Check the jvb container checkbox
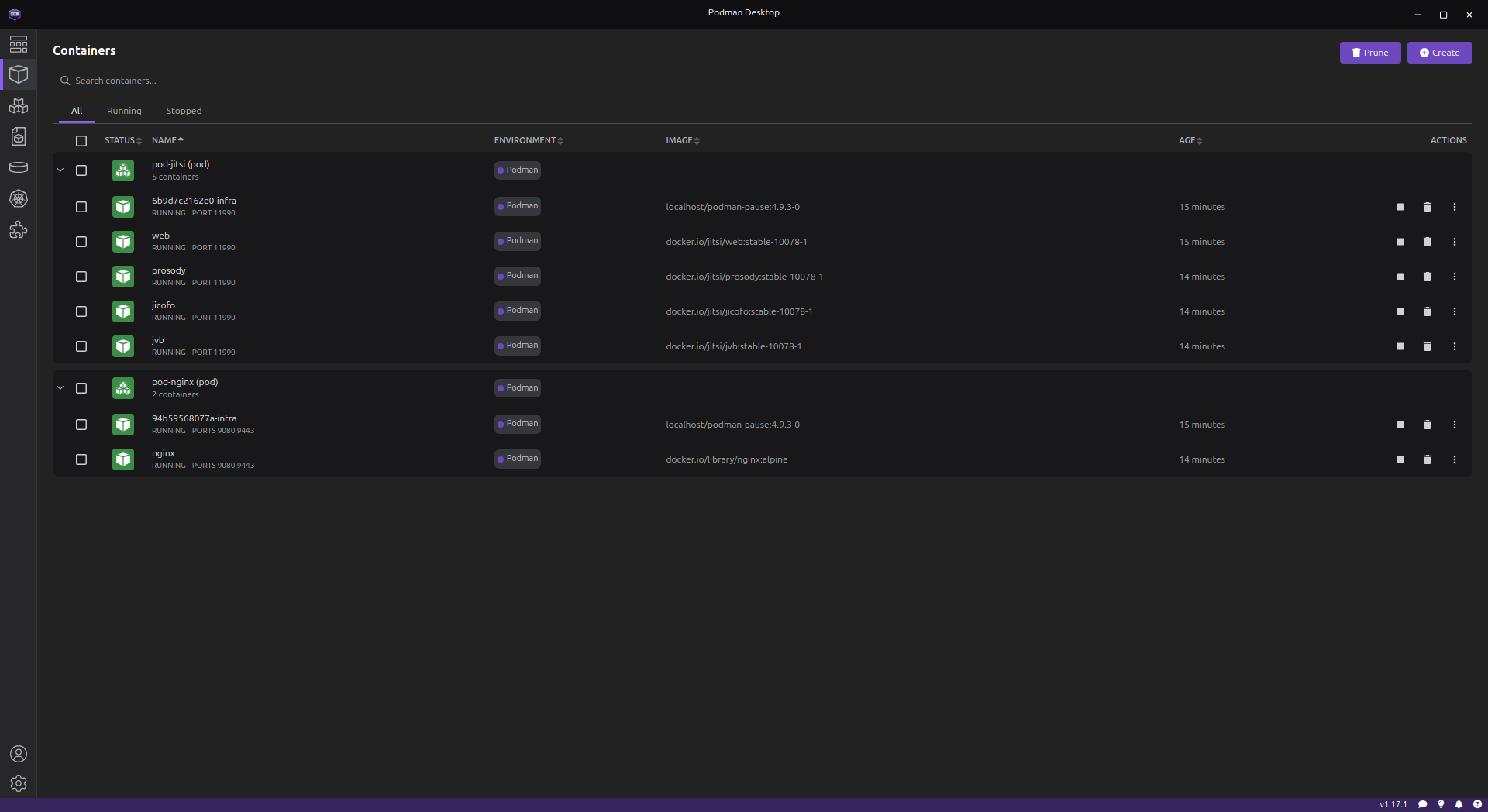The width and height of the screenshot is (1488, 812). (x=81, y=346)
